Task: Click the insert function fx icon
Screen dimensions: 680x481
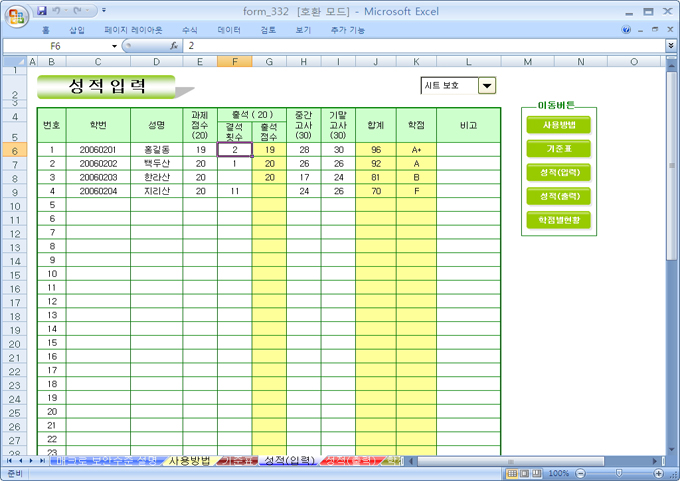Action: [174, 46]
